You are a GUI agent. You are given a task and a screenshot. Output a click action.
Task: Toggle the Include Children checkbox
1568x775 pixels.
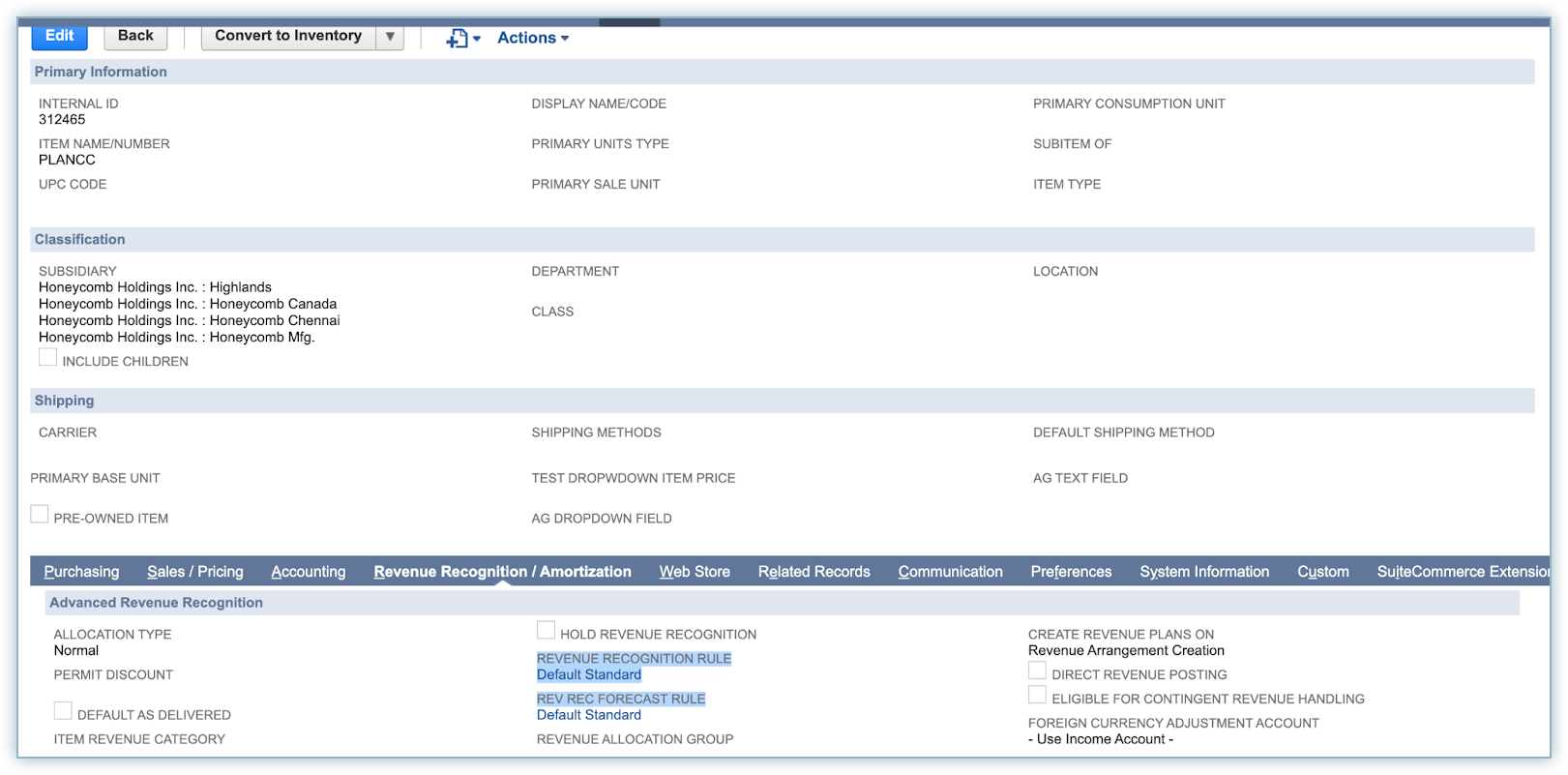47,358
